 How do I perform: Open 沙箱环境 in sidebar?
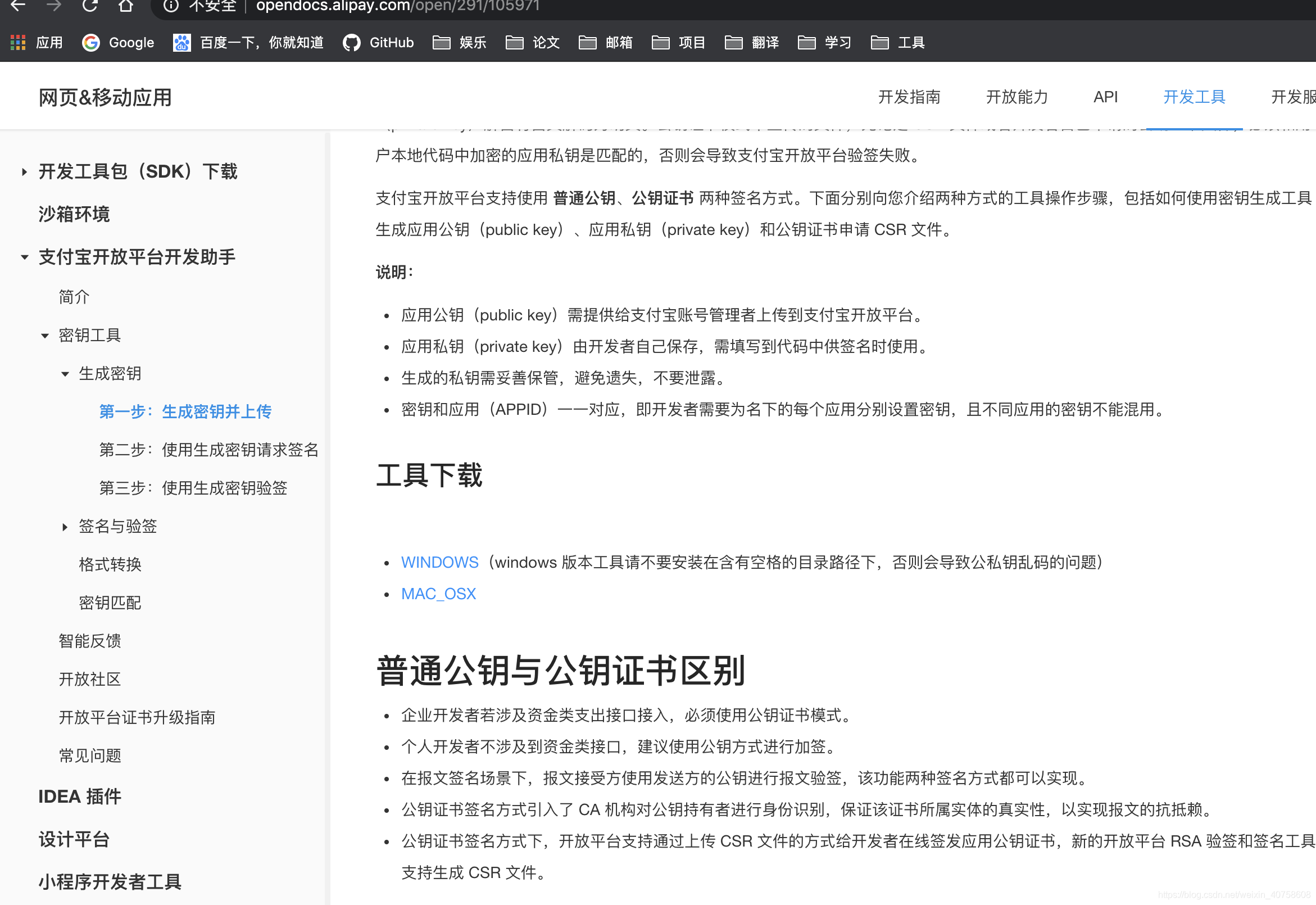pos(74,214)
